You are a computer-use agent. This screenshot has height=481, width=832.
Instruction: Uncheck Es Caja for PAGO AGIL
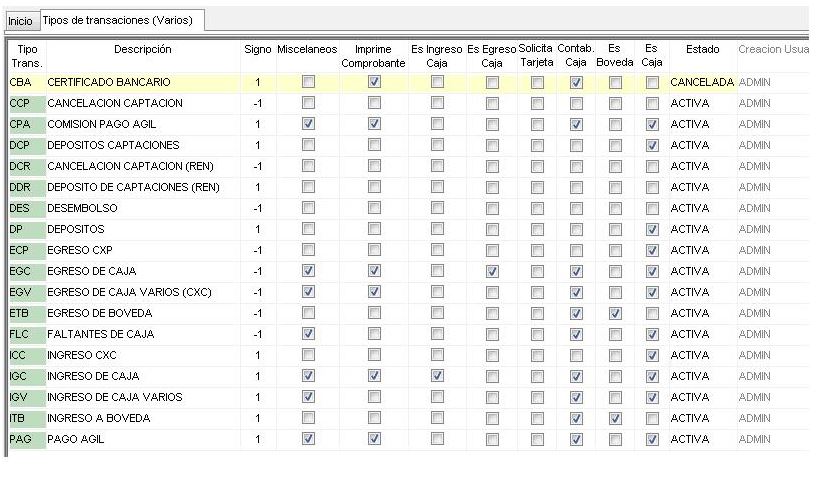click(652, 440)
